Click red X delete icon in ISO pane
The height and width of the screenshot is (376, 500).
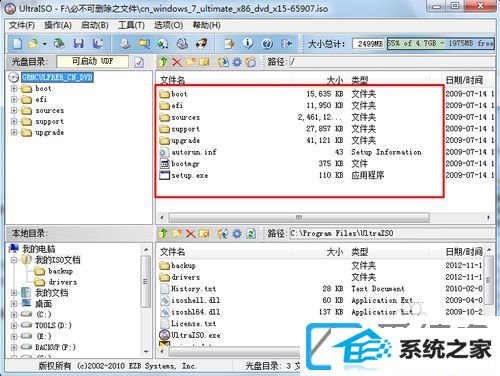[x=177, y=62]
